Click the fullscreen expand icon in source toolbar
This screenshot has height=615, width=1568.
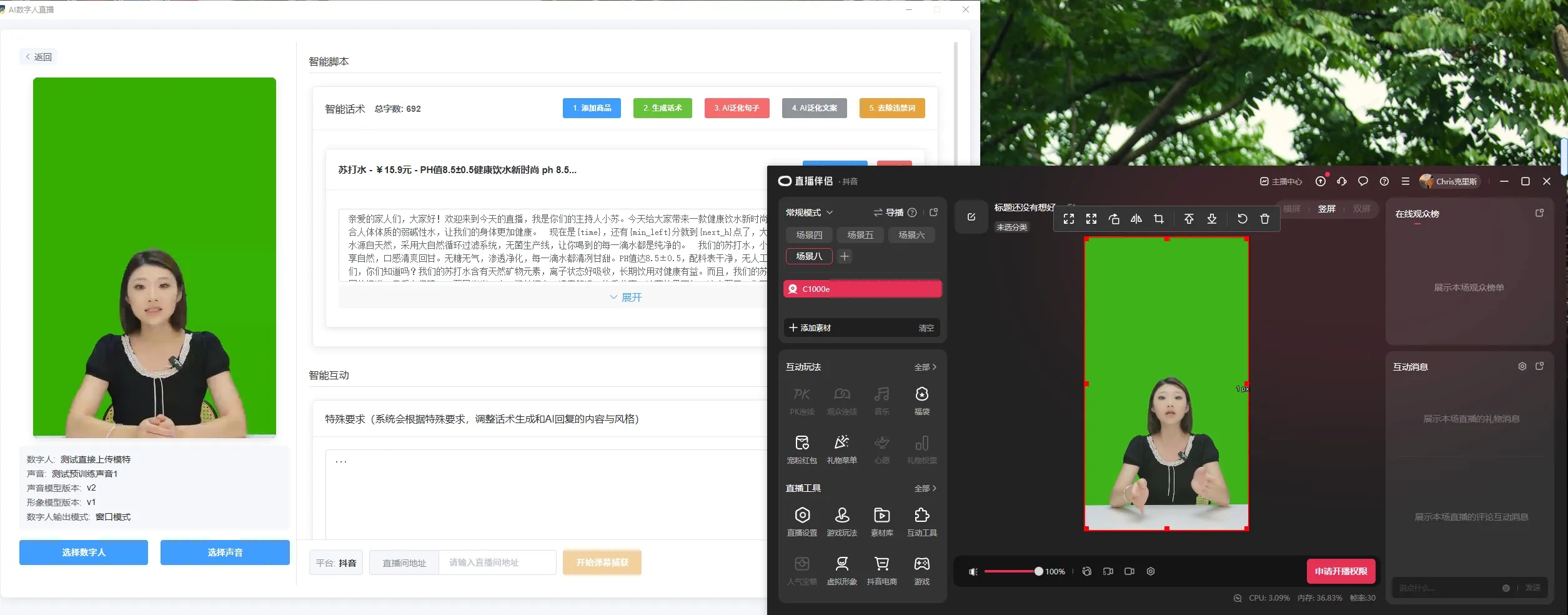(1091, 219)
